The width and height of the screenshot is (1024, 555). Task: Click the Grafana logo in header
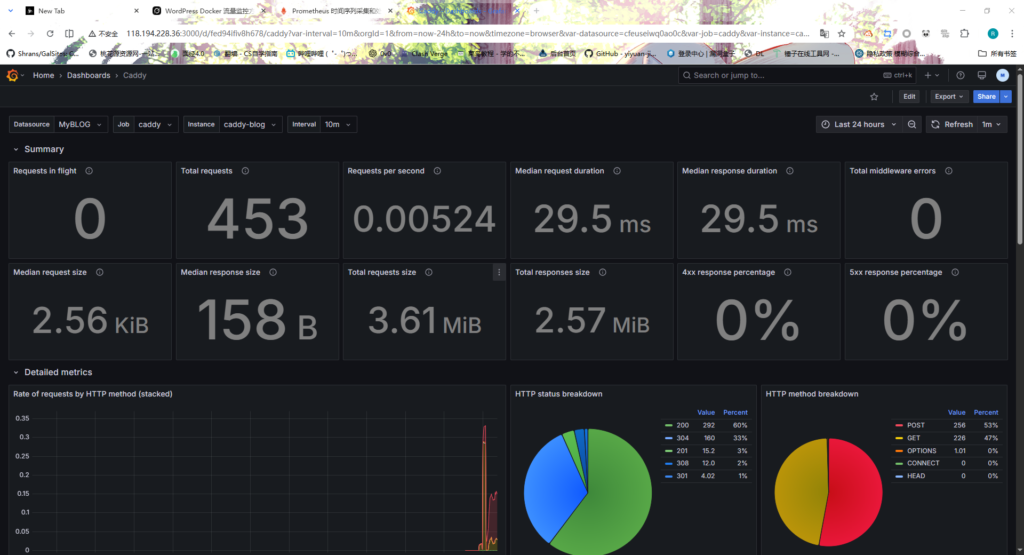click(x=13, y=75)
